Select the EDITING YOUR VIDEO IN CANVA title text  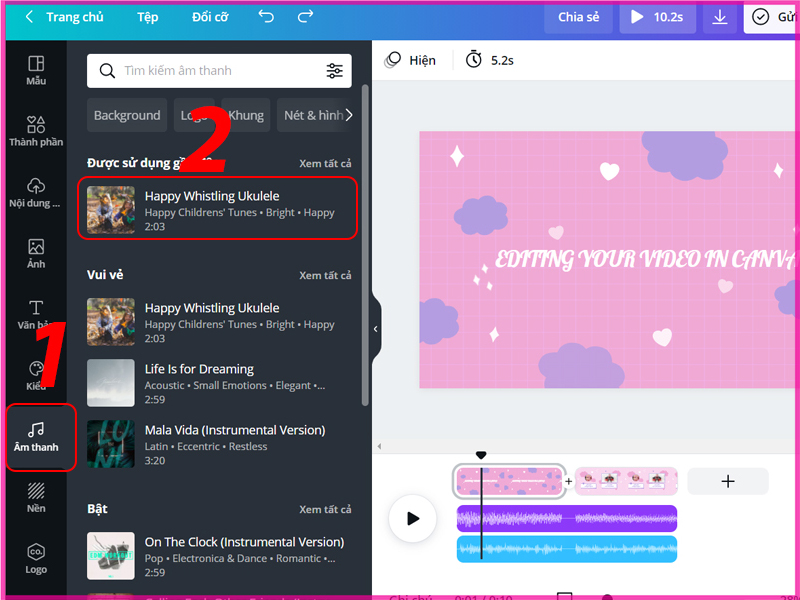coord(645,259)
